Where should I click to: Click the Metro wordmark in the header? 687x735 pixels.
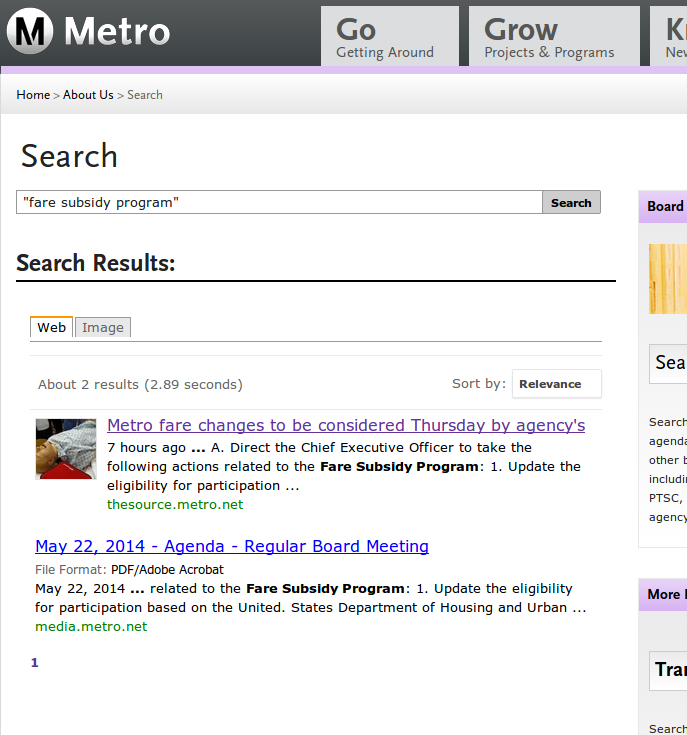tap(117, 31)
